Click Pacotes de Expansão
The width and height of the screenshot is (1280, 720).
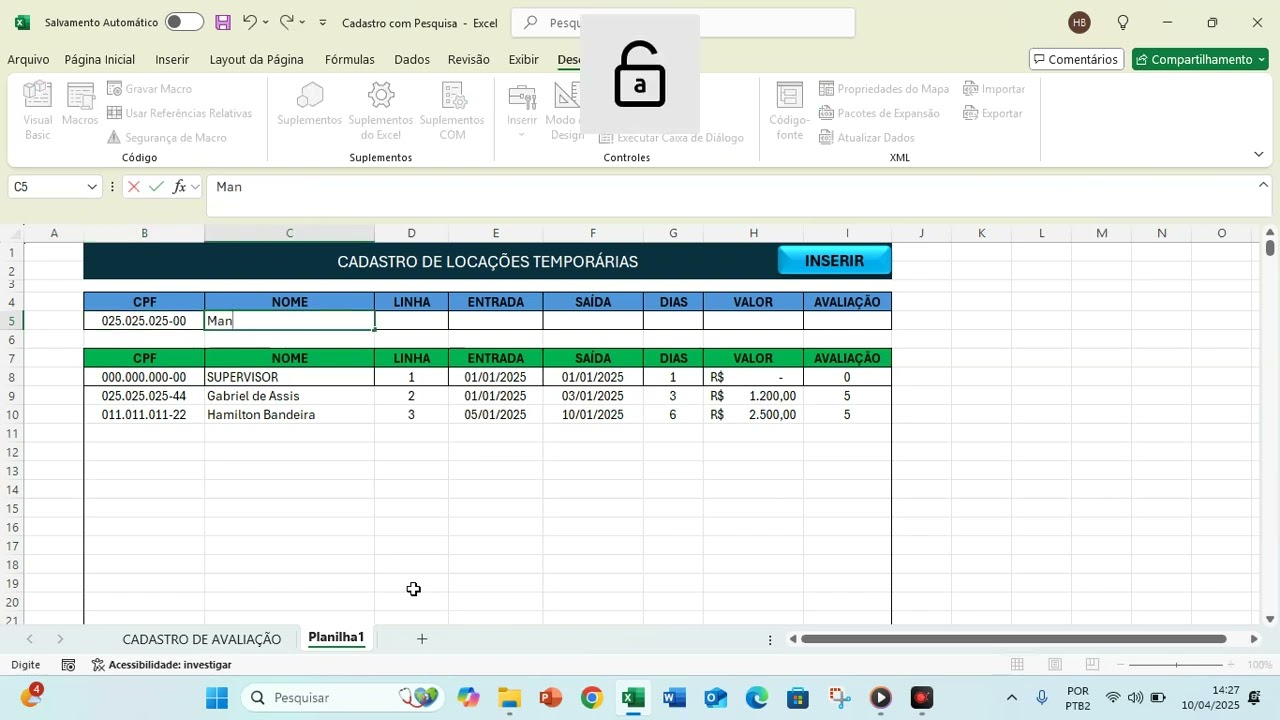click(x=879, y=113)
